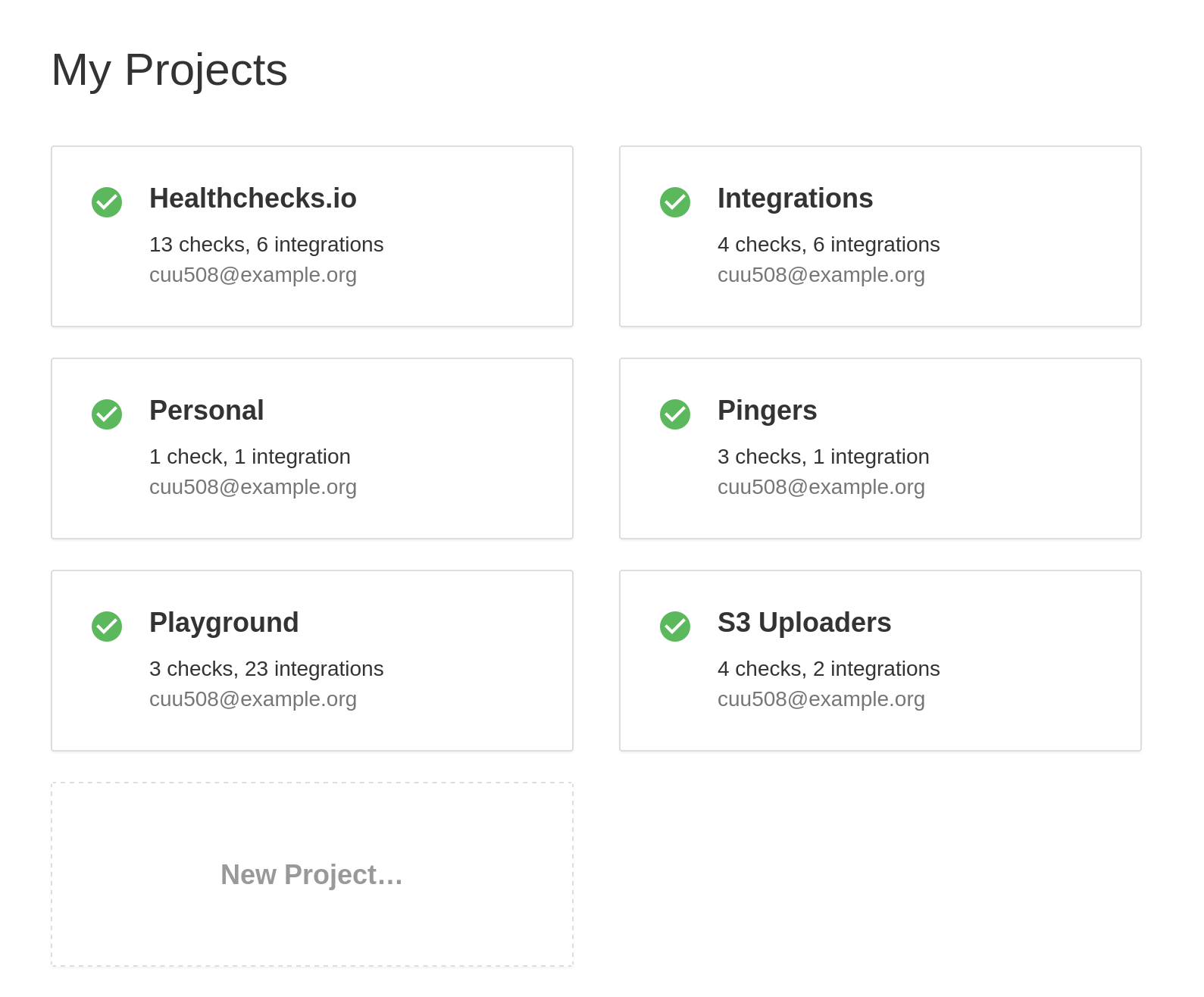Image resolution: width=1204 pixels, height=997 pixels.
Task: Open the Pingers project
Action: [x=768, y=411]
